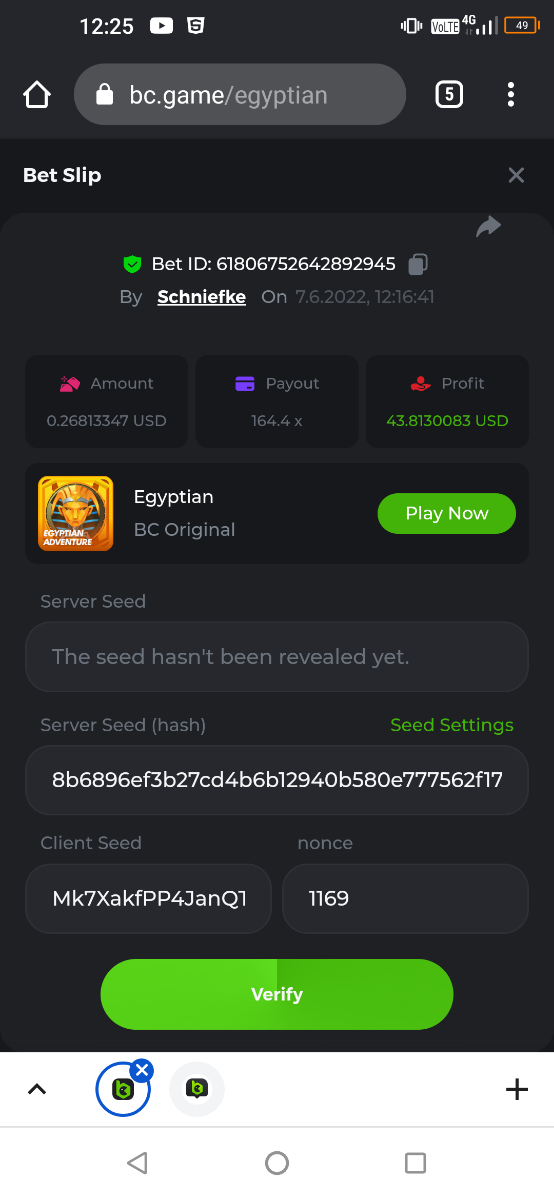Open the browser three-dot menu
Image resolution: width=554 pixels, height=1200 pixels.
511,95
